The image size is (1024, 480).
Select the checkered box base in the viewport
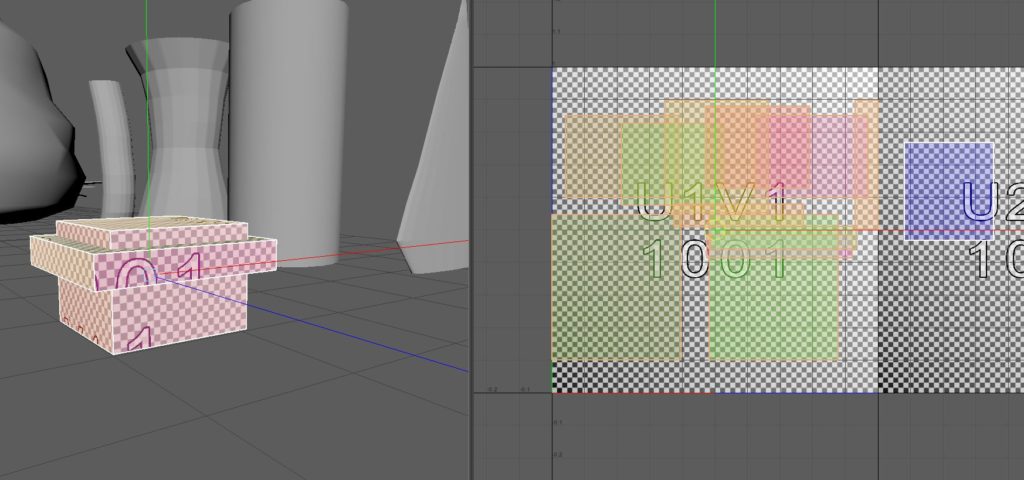point(180,320)
